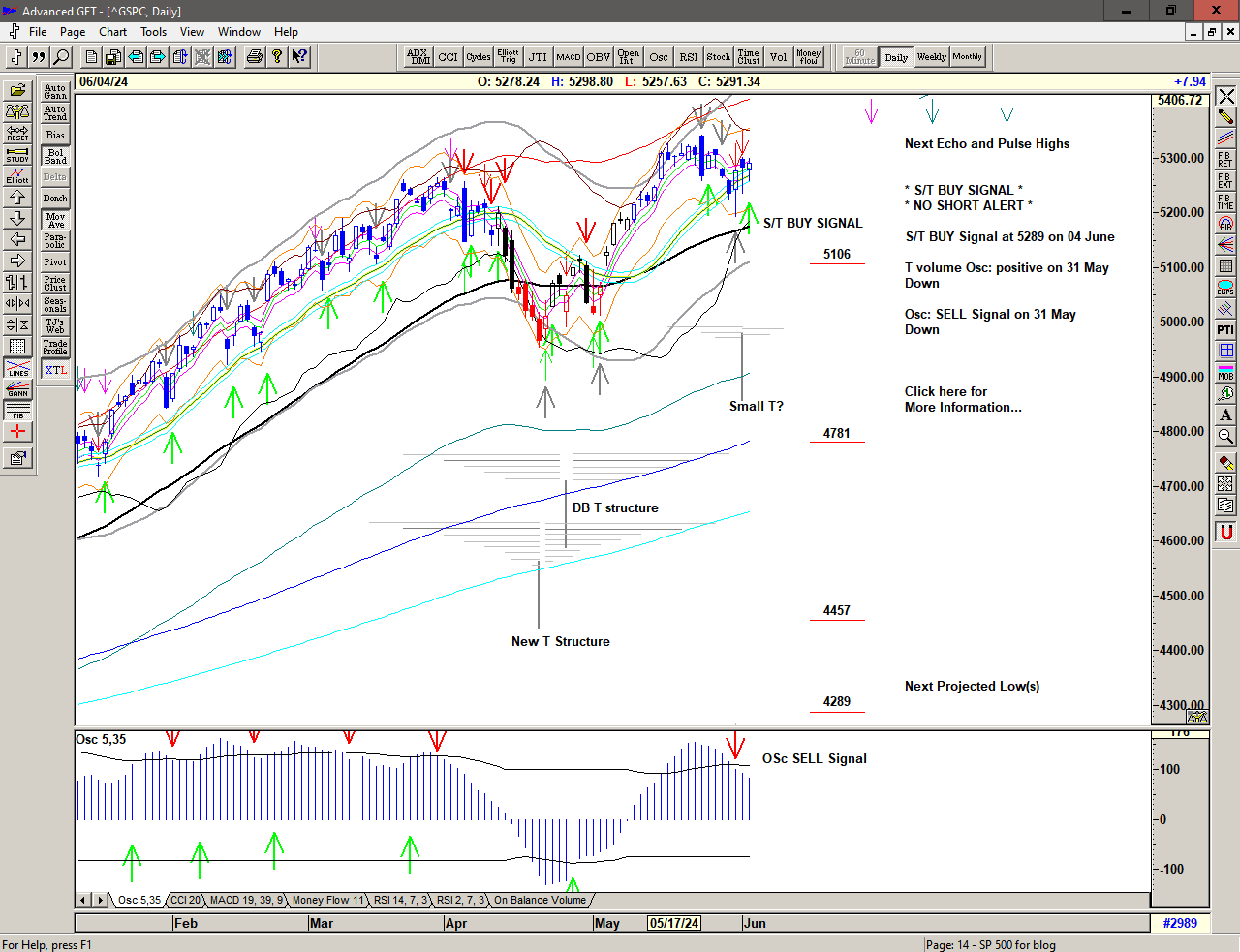Switch chart to Weekly timeframe
Screen dimensions: 1240x952
pyautogui.click(x=931, y=57)
